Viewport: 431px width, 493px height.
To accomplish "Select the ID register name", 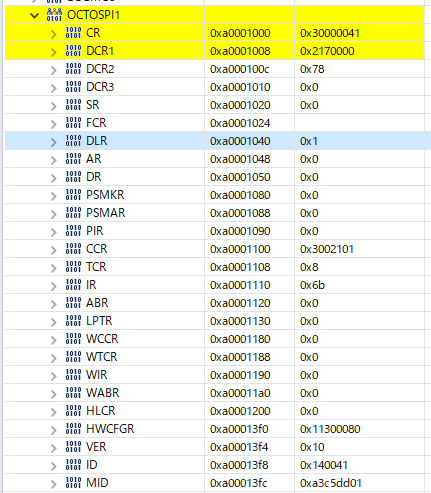I will point(92,465).
